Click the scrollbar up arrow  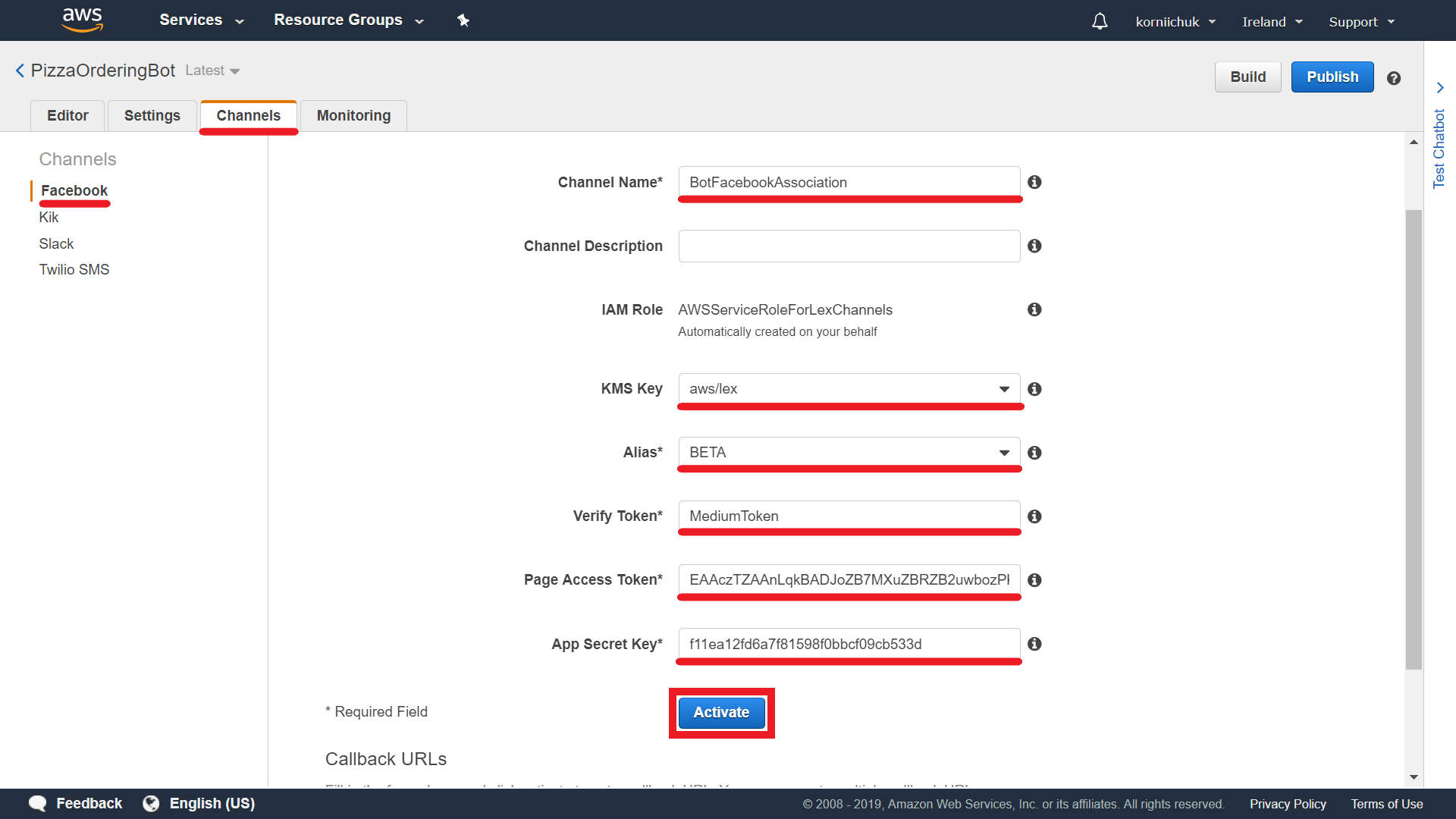(1414, 143)
